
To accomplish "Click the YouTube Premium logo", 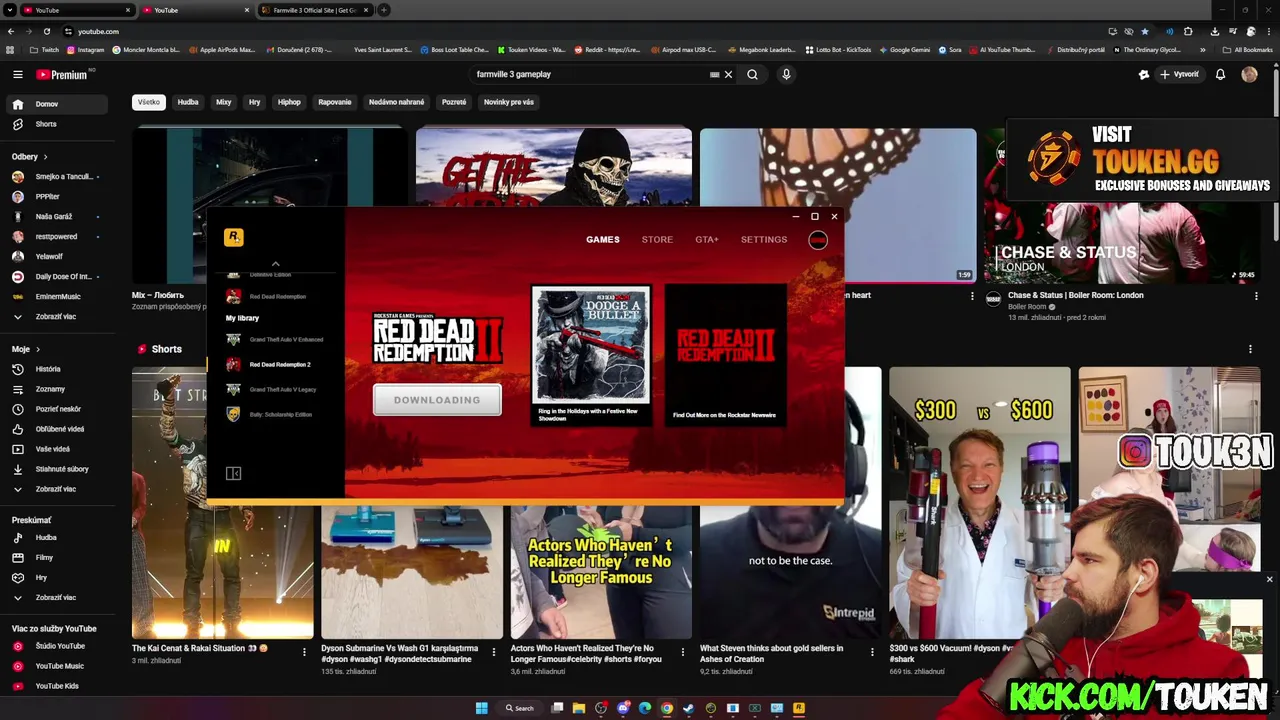I will [64, 74].
